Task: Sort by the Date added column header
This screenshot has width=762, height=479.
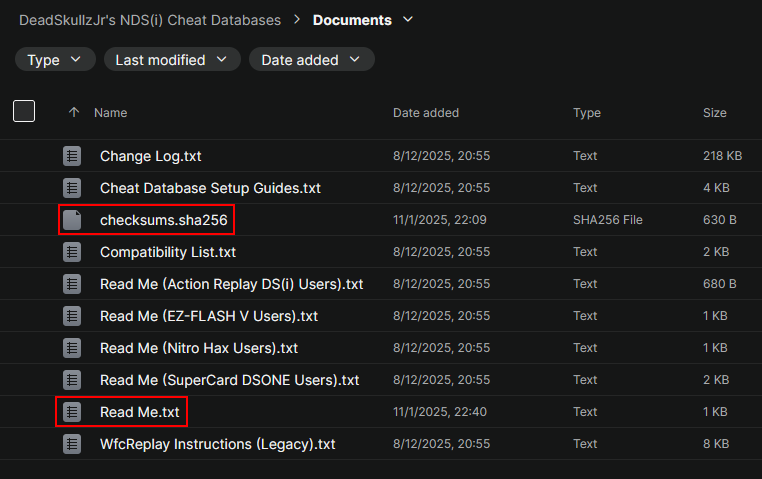Action: point(426,113)
